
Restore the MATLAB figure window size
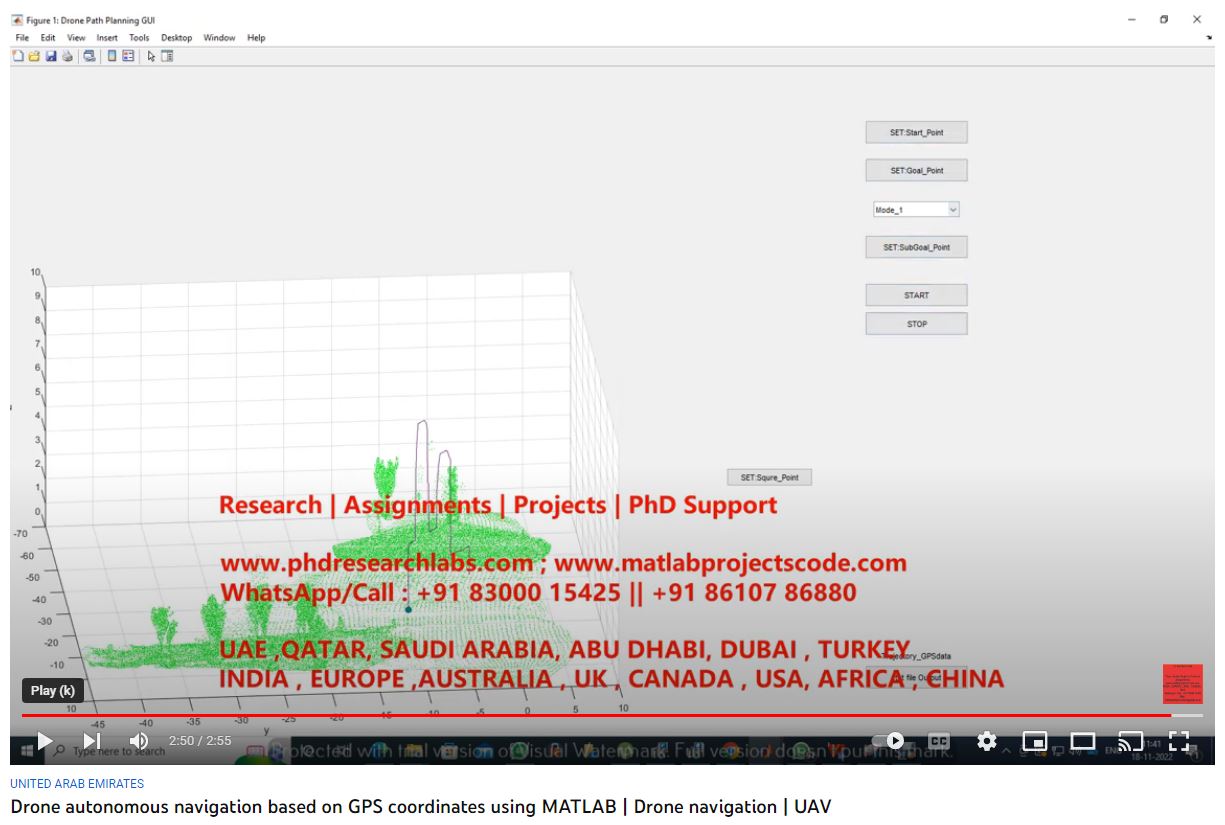pyautogui.click(x=1164, y=19)
